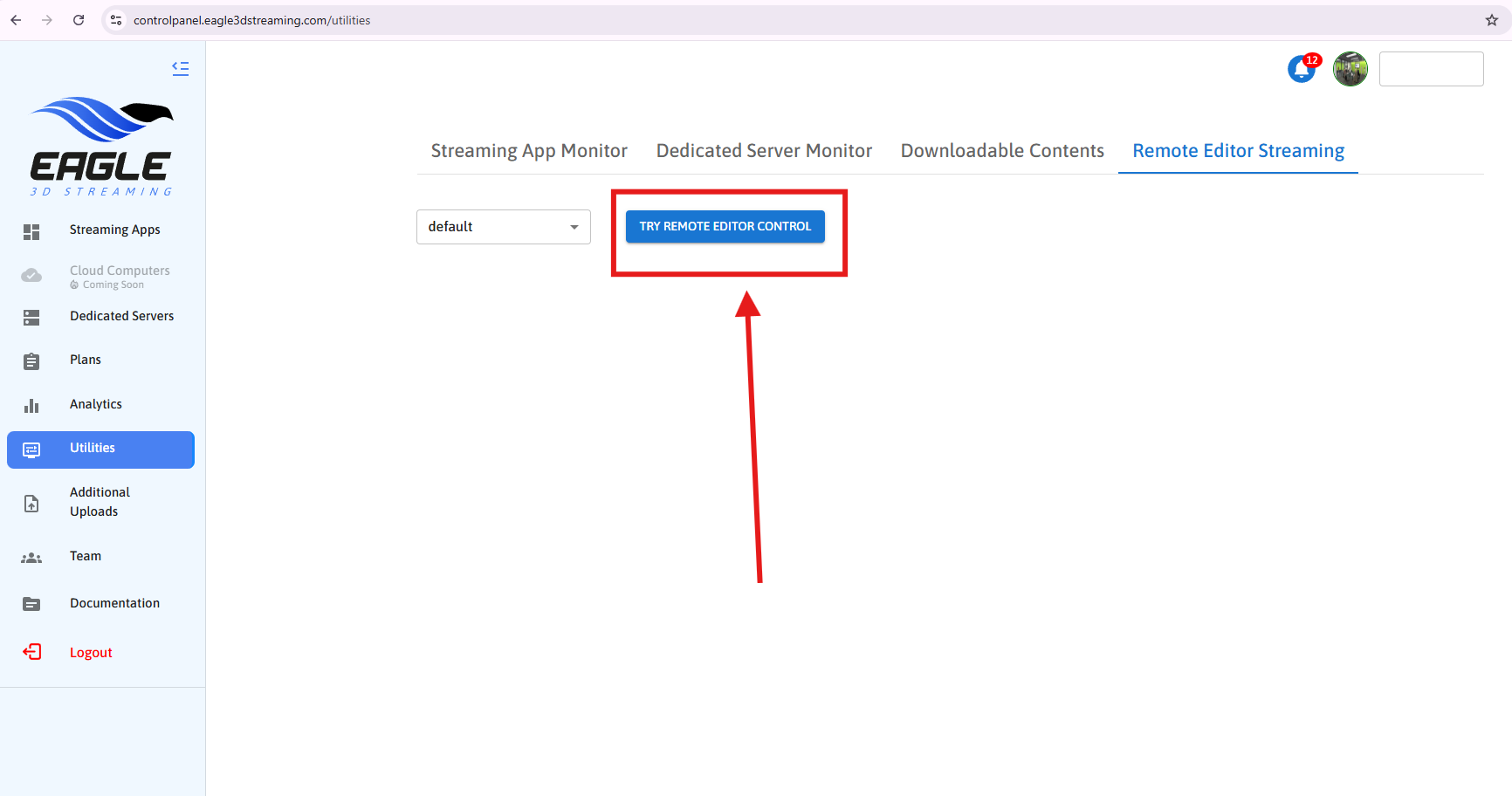Click the Additional Uploads file icon
The height and width of the screenshot is (796, 1512).
pyautogui.click(x=31, y=504)
